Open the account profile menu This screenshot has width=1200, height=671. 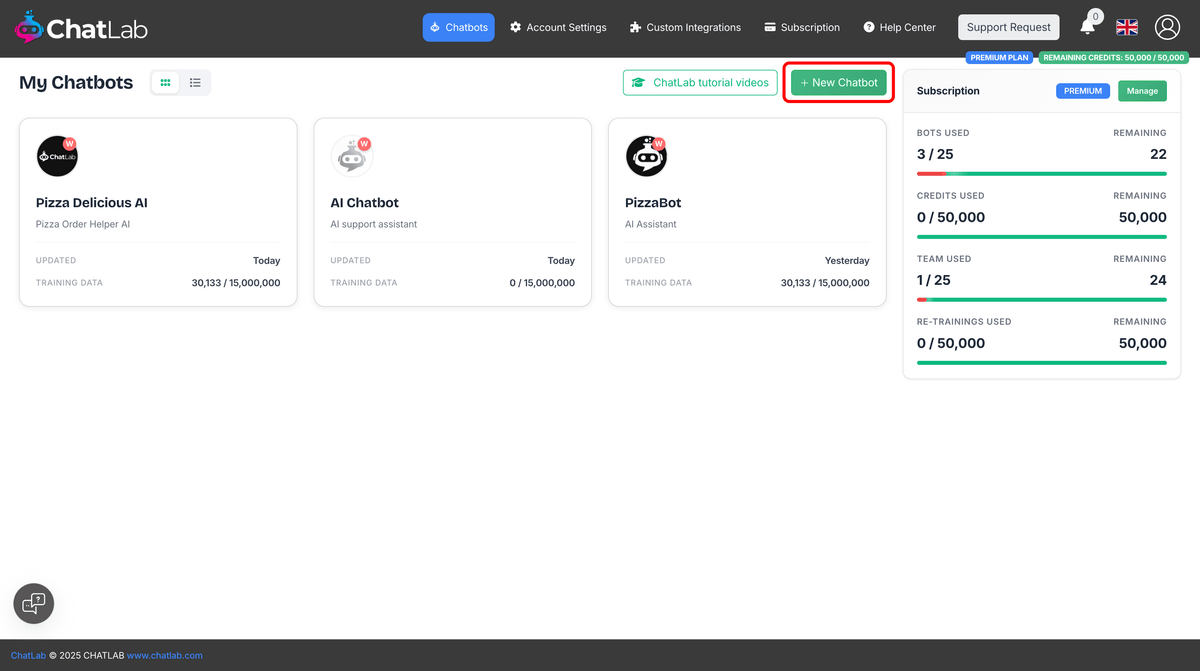pyautogui.click(x=1167, y=27)
